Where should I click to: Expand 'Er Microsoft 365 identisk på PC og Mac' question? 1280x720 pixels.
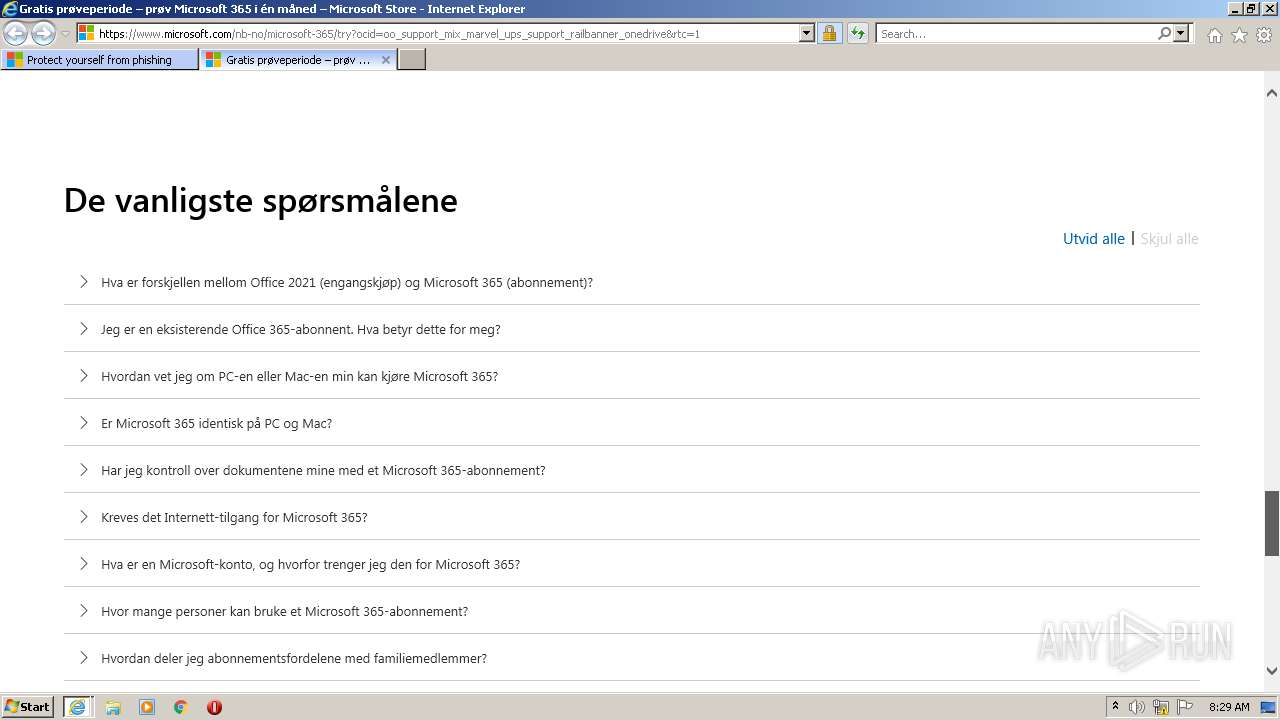coord(632,423)
